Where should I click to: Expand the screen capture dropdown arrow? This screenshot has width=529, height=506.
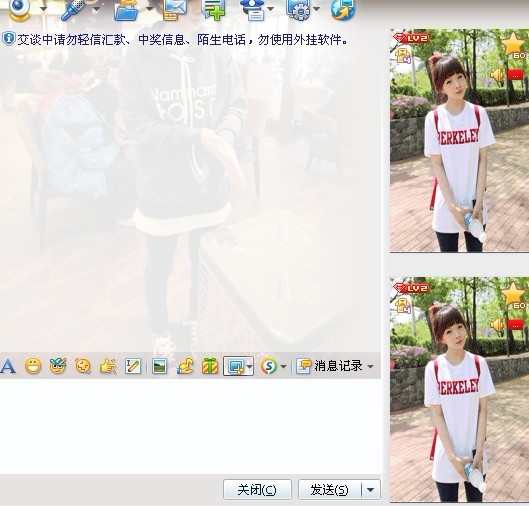(x=250, y=366)
